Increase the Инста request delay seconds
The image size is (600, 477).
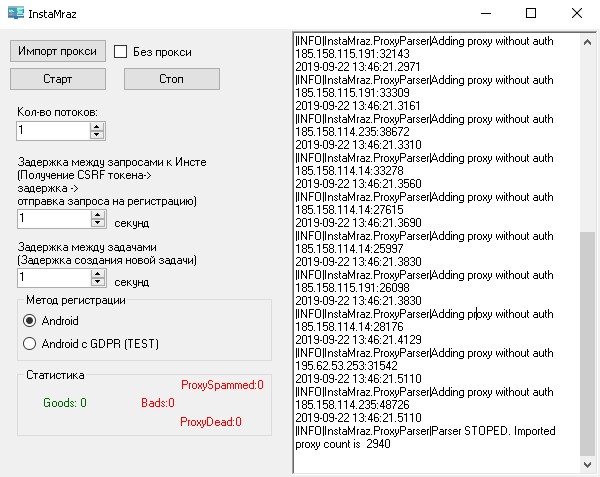click(97, 214)
